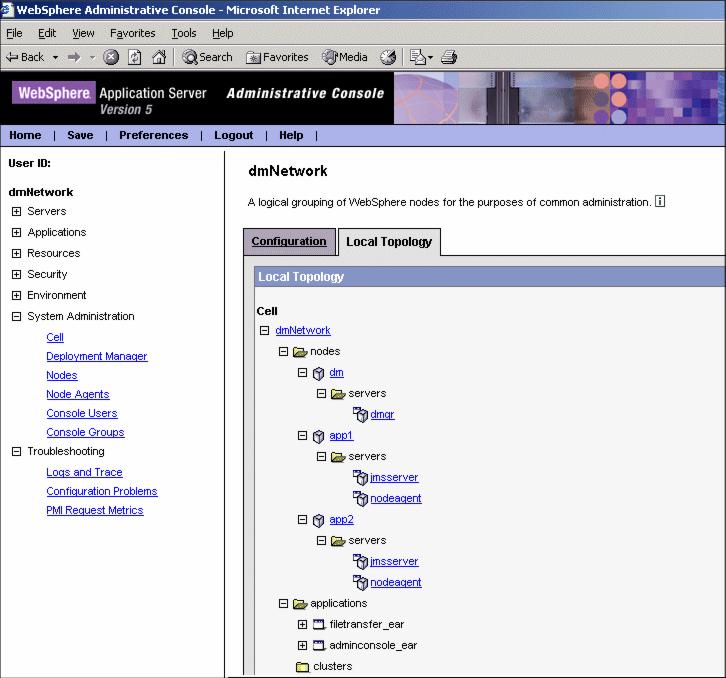Click the nodeagent icon under app1
Screen dimensions: 726x678
coord(360,499)
